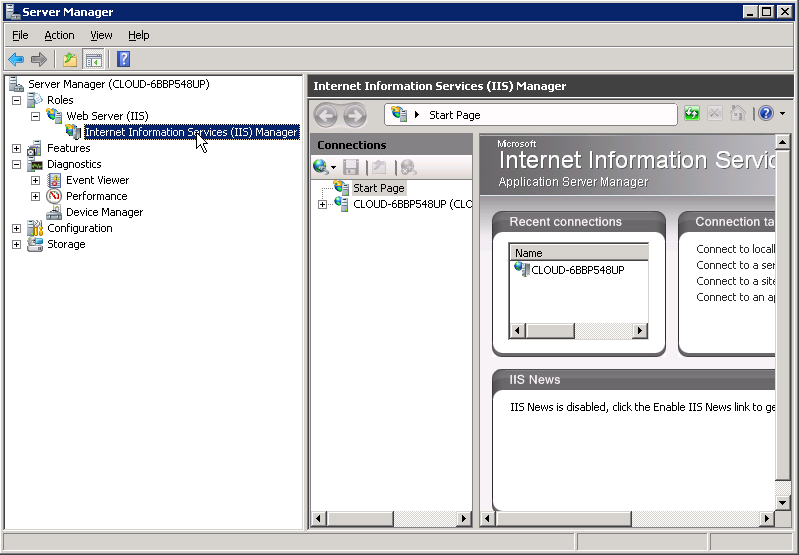Screen dimensions: 799x555
Task: Click 'Connect to locall' link
Action: click(x=735, y=249)
